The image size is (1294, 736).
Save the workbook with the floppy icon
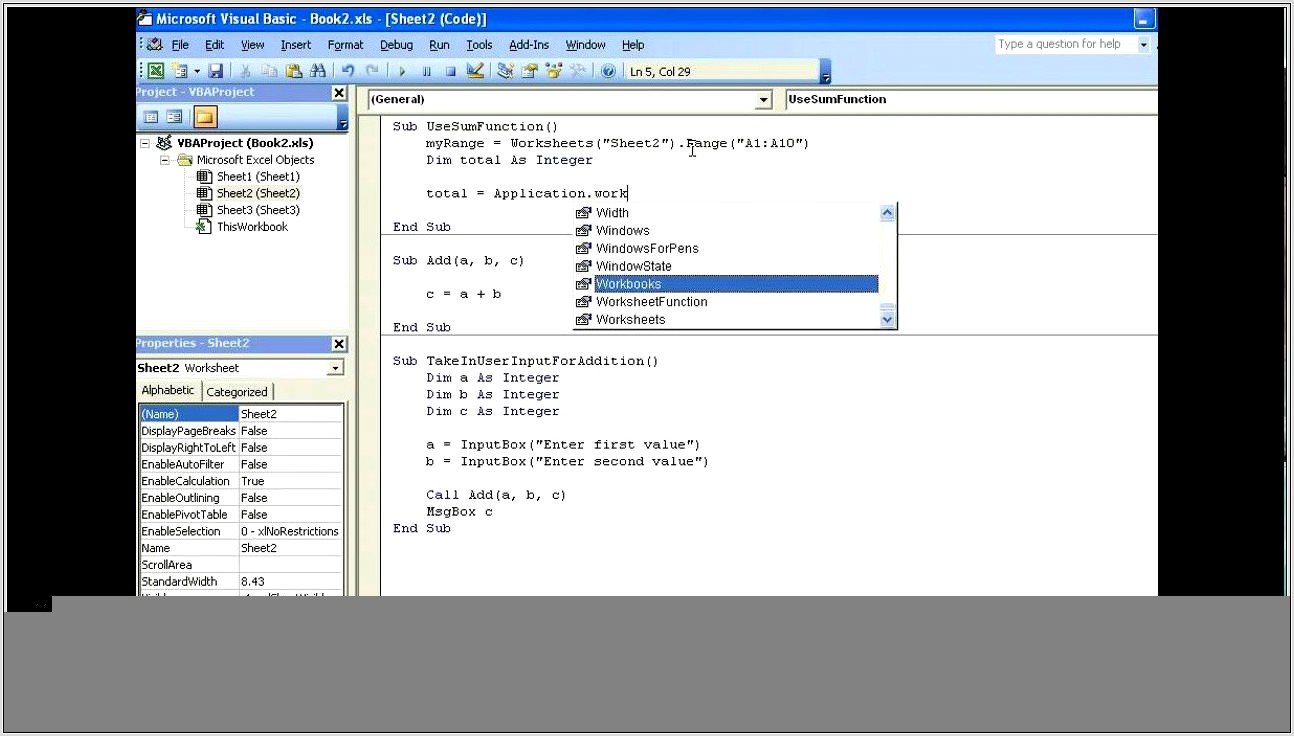[215, 71]
